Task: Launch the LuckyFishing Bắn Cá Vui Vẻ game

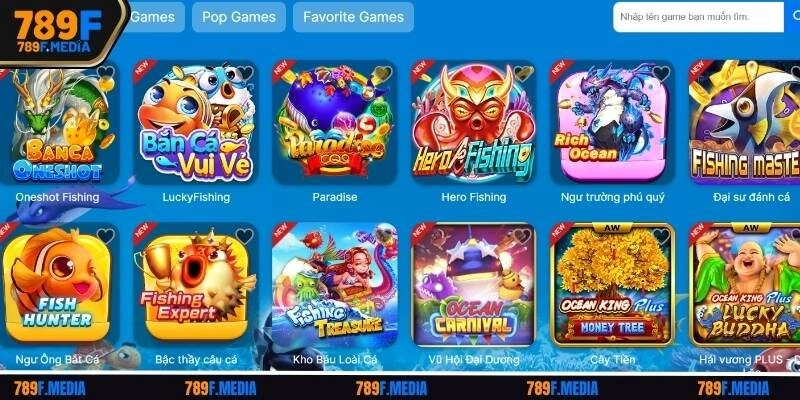Action: pos(195,122)
